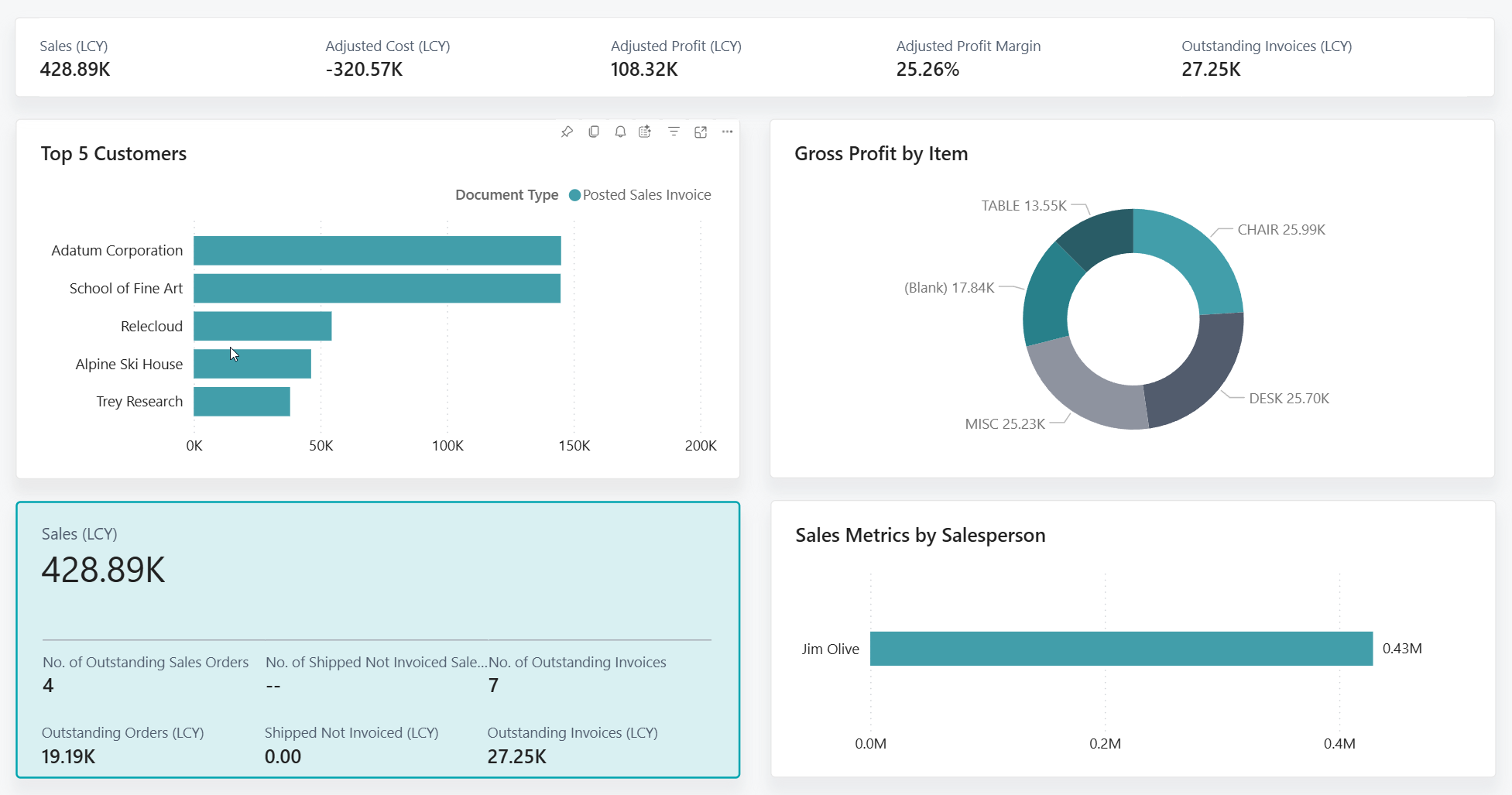Click the No. of Outstanding Invoices value

(x=493, y=685)
